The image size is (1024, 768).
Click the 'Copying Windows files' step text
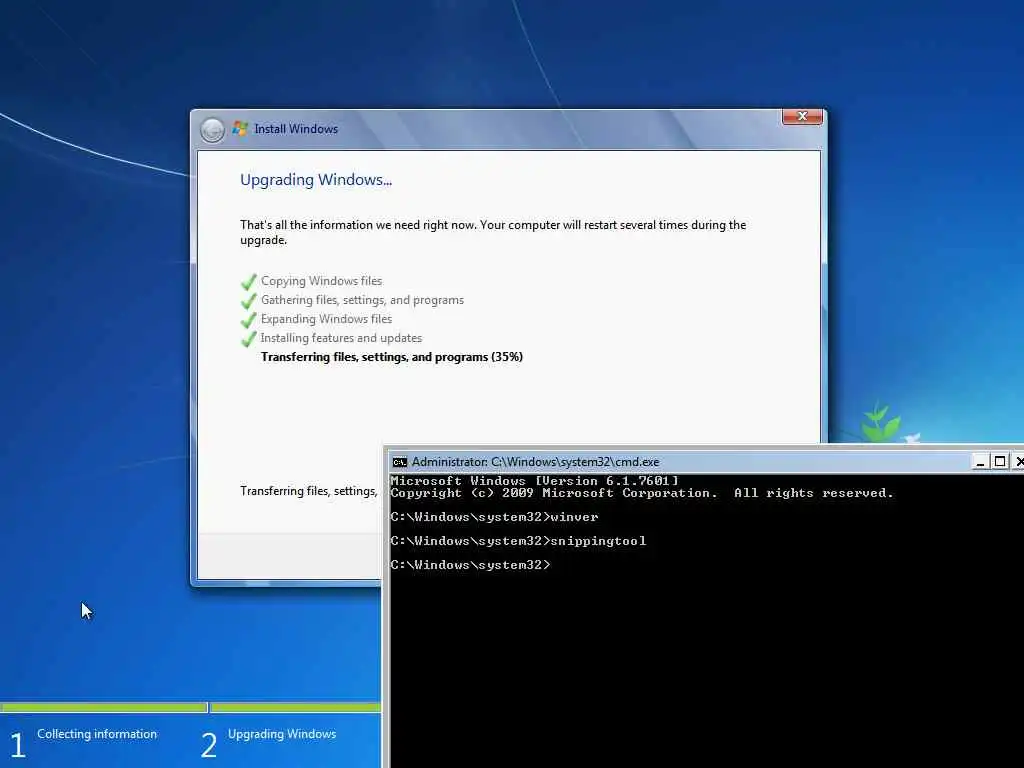point(321,281)
